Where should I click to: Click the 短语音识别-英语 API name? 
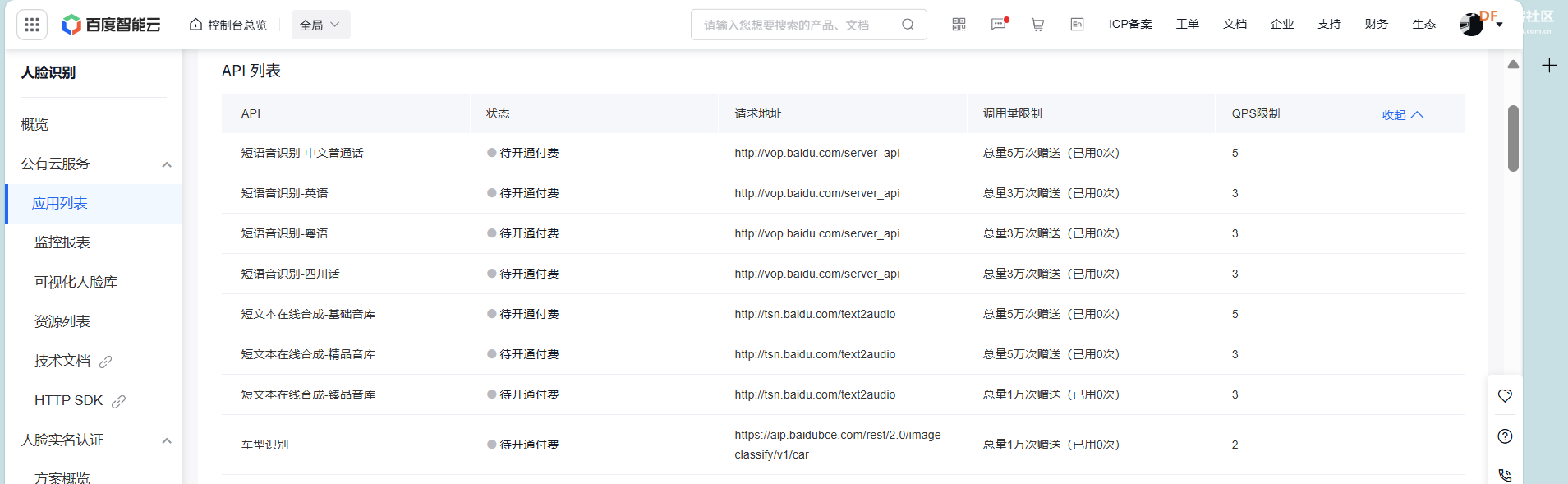[x=284, y=193]
